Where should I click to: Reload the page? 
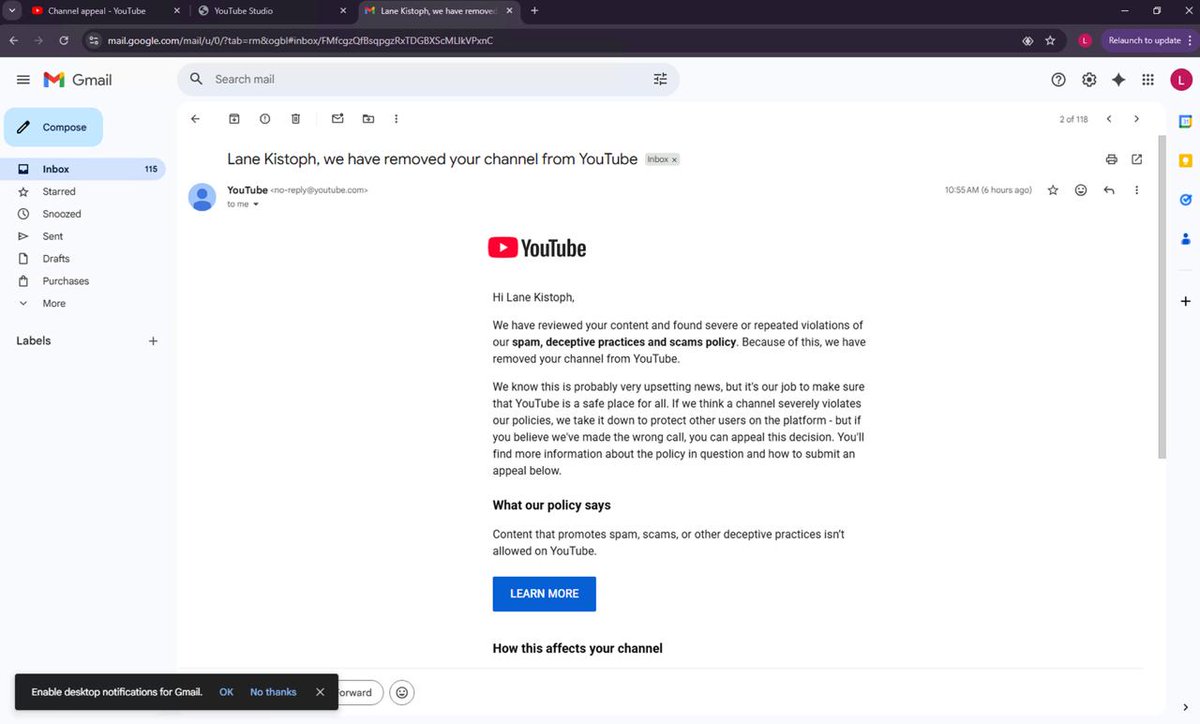(64, 41)
